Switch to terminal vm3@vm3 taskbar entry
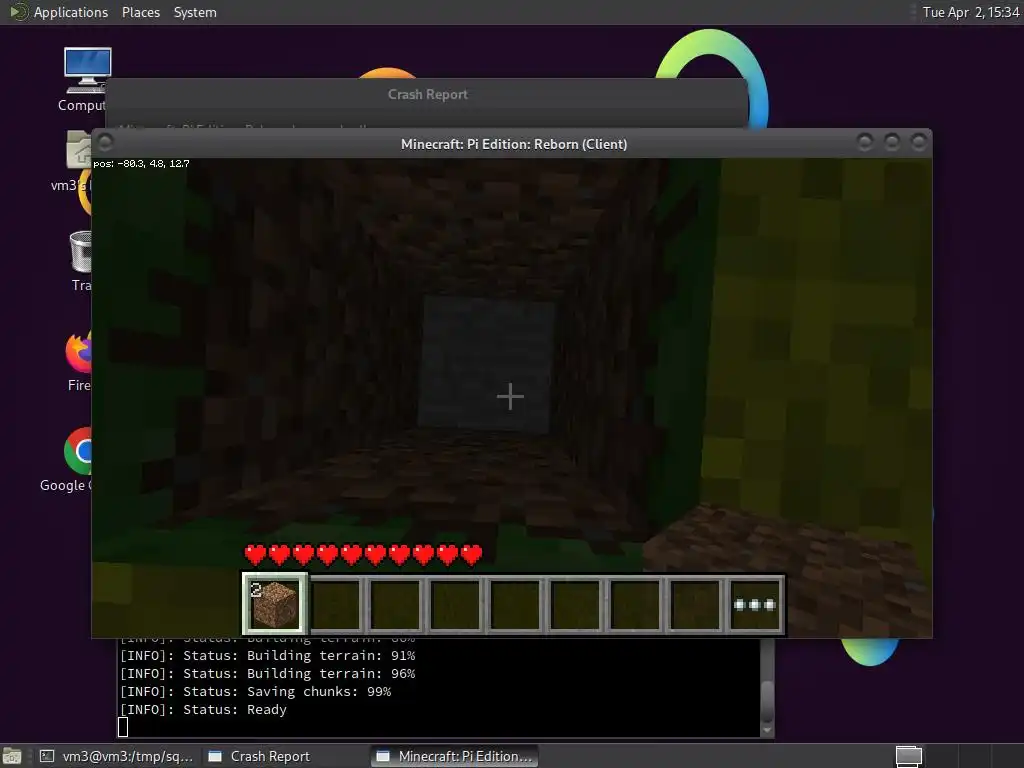 click(x=118, y=756)
